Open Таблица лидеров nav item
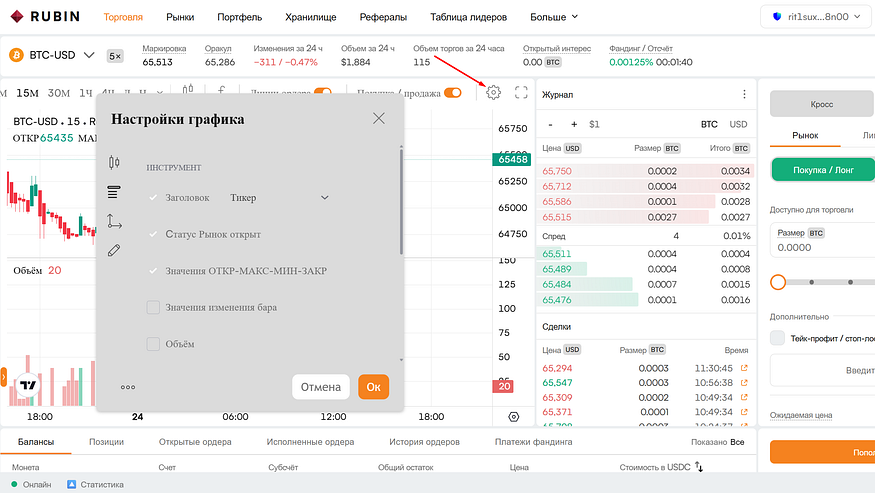 tap(469, 17)
